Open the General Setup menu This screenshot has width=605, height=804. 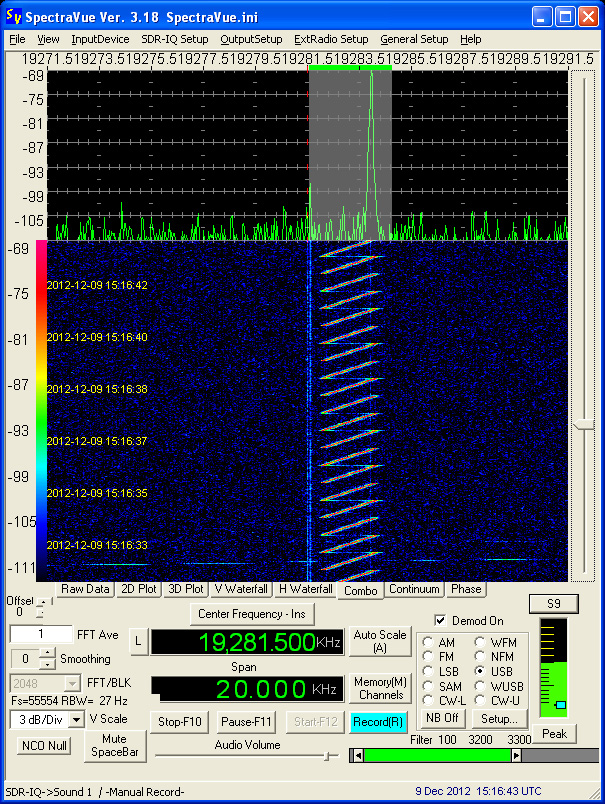(414, 39)
